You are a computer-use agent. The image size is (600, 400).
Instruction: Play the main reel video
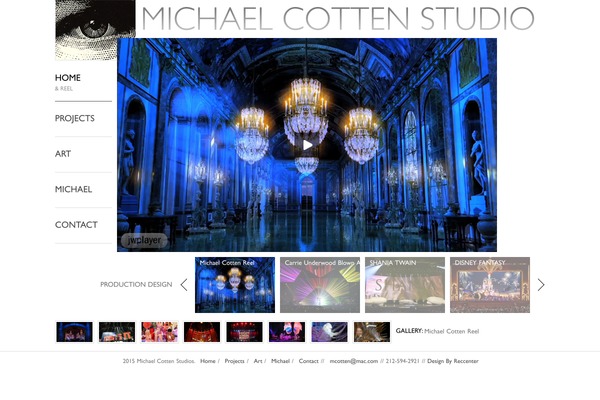[307, 145]
